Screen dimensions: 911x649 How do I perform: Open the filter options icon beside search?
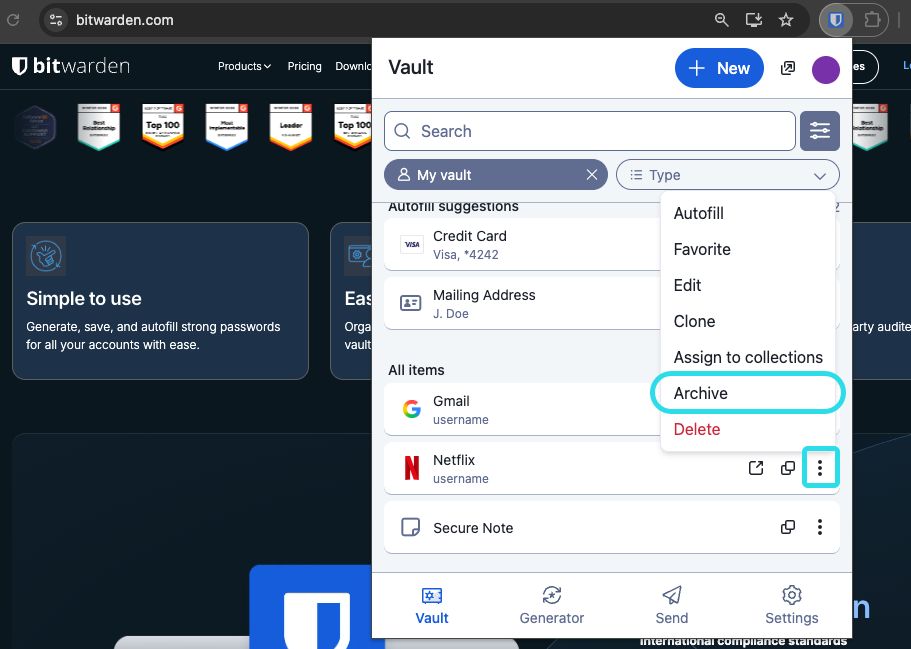click(820, 131)
